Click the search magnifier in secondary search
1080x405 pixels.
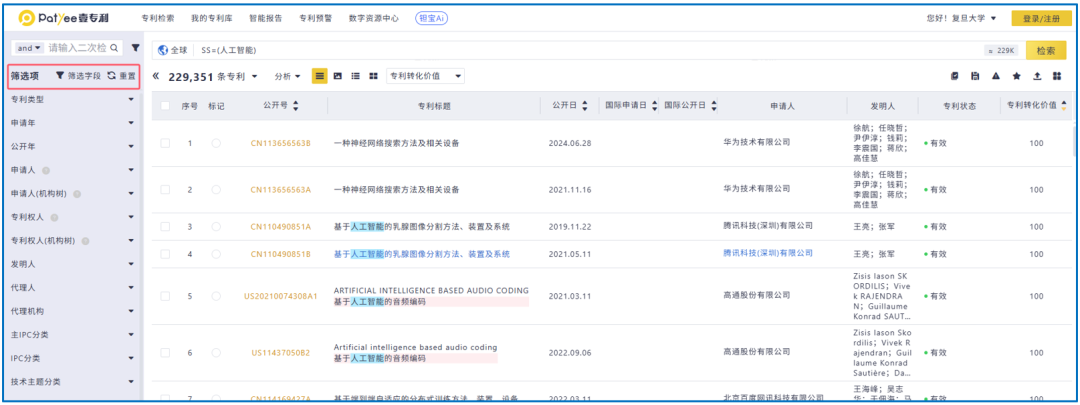(x=114, y=48)
